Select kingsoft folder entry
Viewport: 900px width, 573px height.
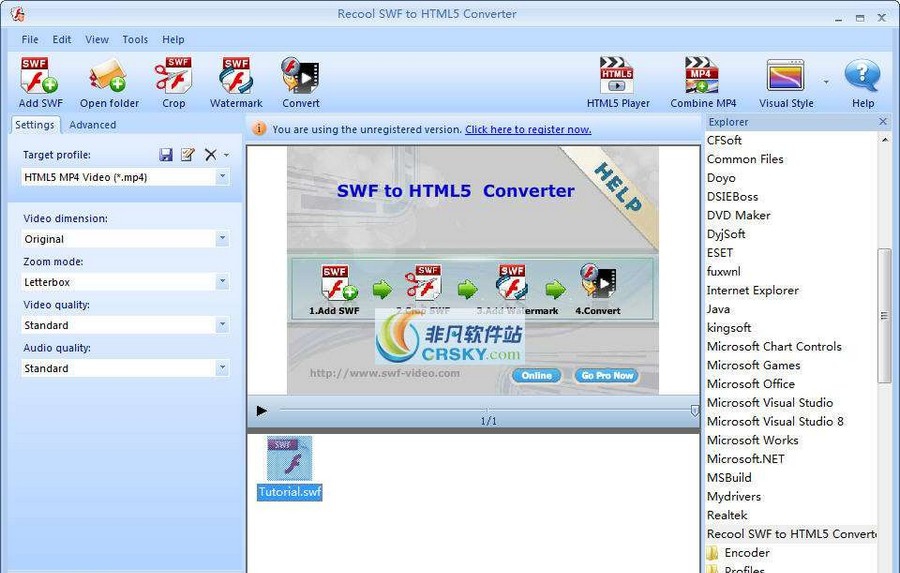point(728,328)
